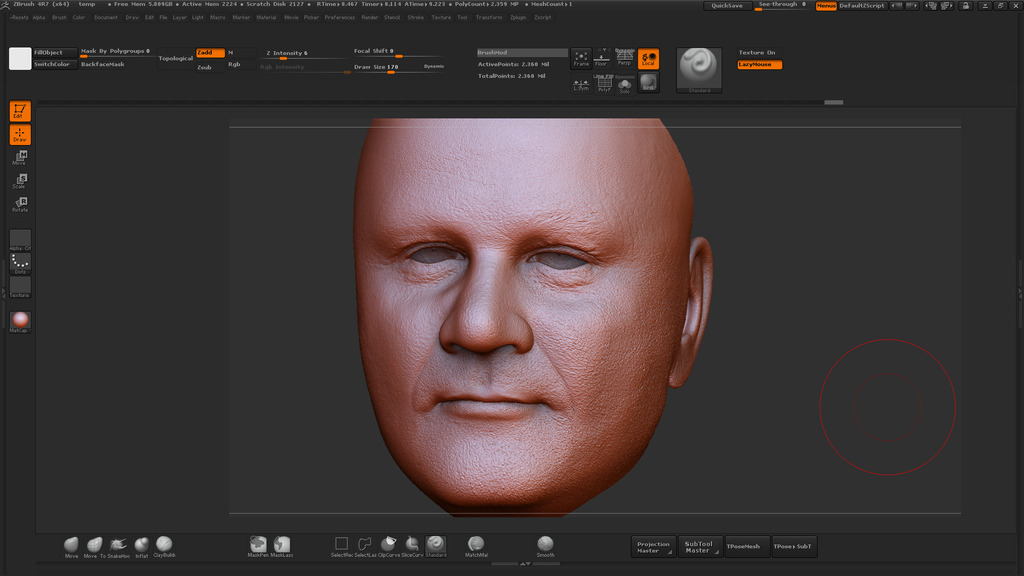The width and height of the screenshot is (1024, 576).
Task: Select the SliceCurve brush
Action: [412, 547]
